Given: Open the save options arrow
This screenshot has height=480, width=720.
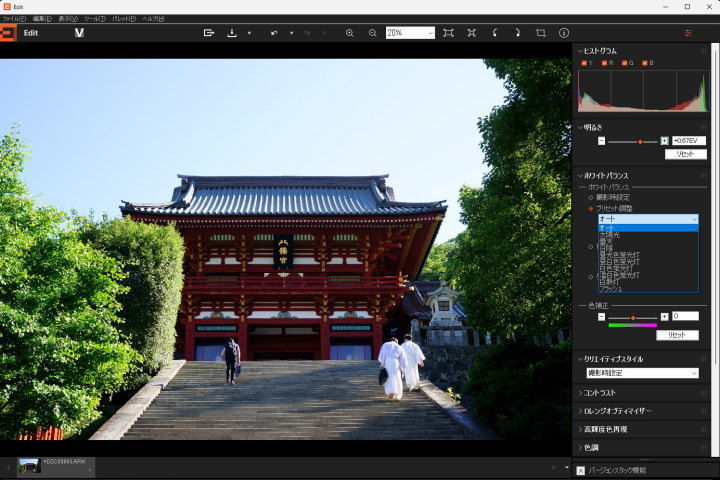Looking at the screenshot, I should 249,34.
